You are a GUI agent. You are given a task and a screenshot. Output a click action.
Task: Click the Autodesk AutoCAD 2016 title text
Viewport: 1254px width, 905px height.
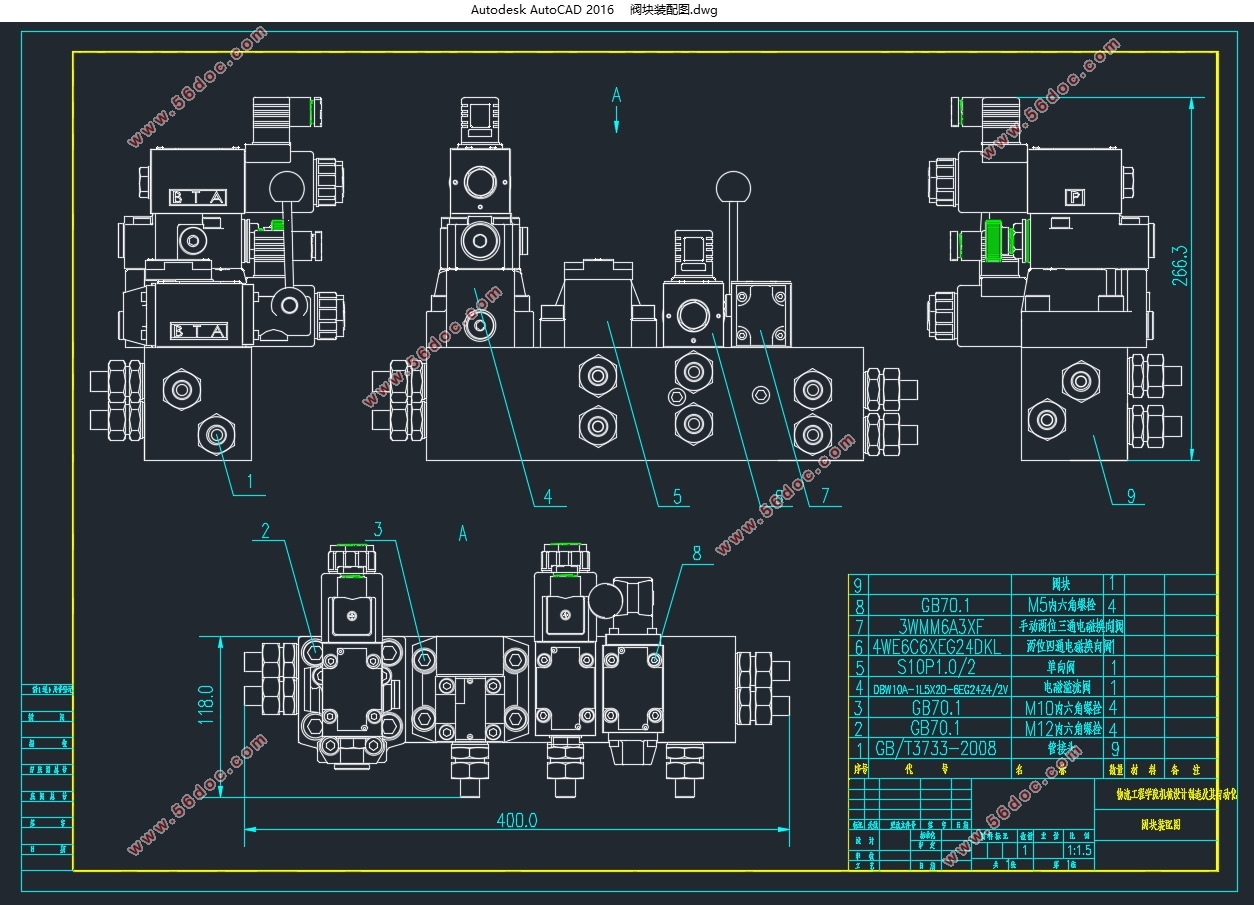pos(543,10)
